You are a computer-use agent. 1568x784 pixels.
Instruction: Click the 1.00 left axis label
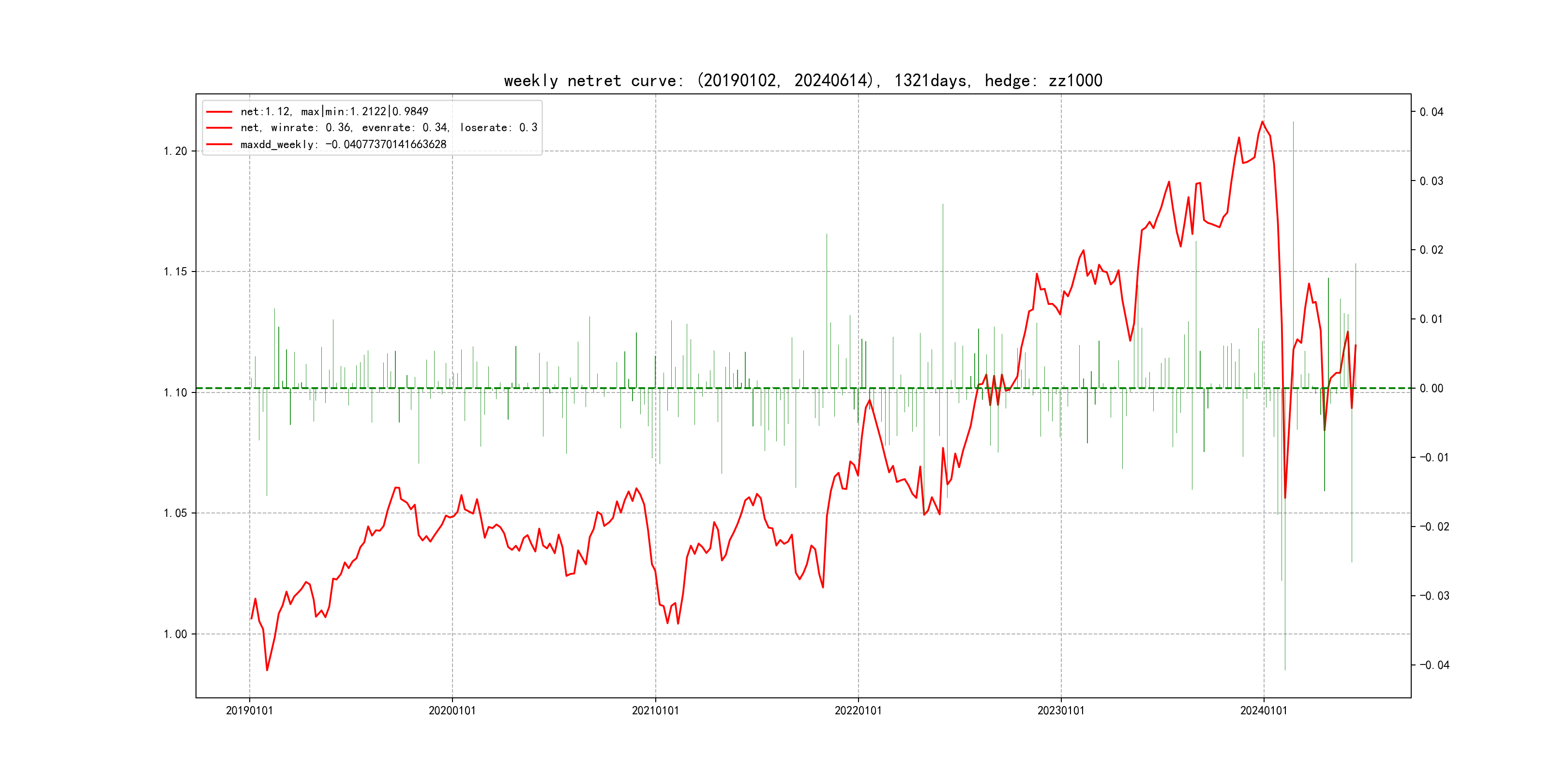tap(175, 634)
